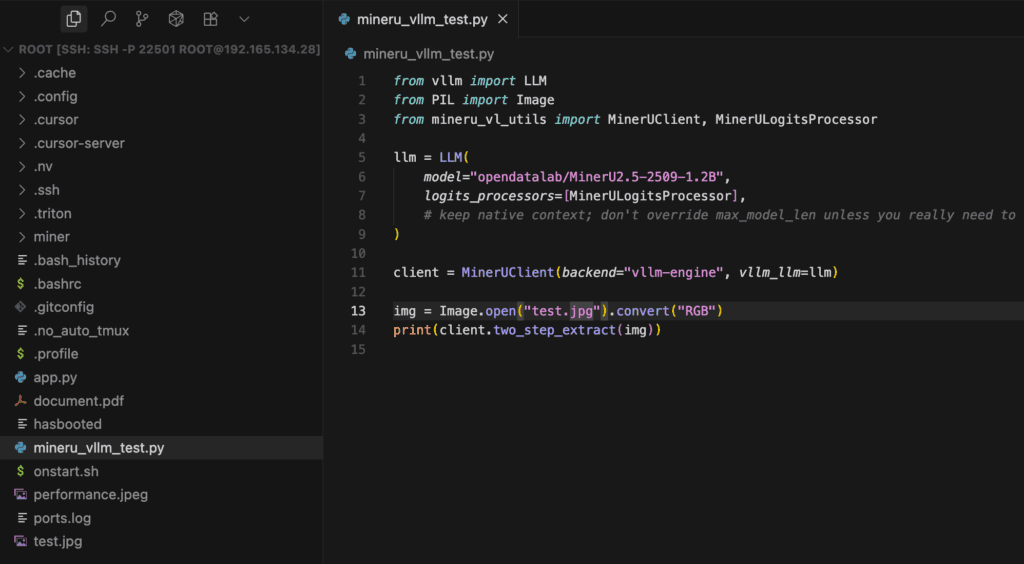Screen dimensions: 1024x564
Task: Open the Source Control view icon
Action: point(142,19)
